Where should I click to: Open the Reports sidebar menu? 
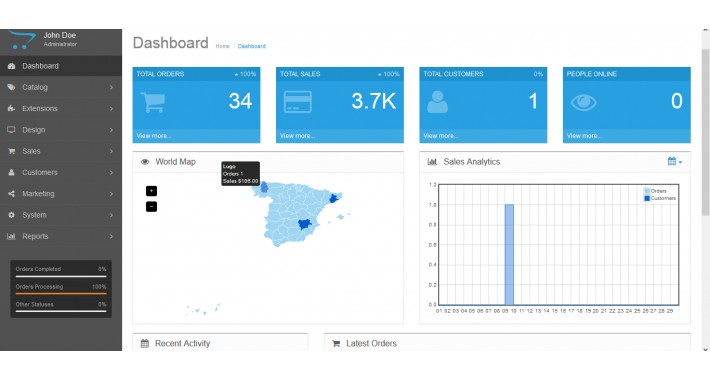[61, 236]
